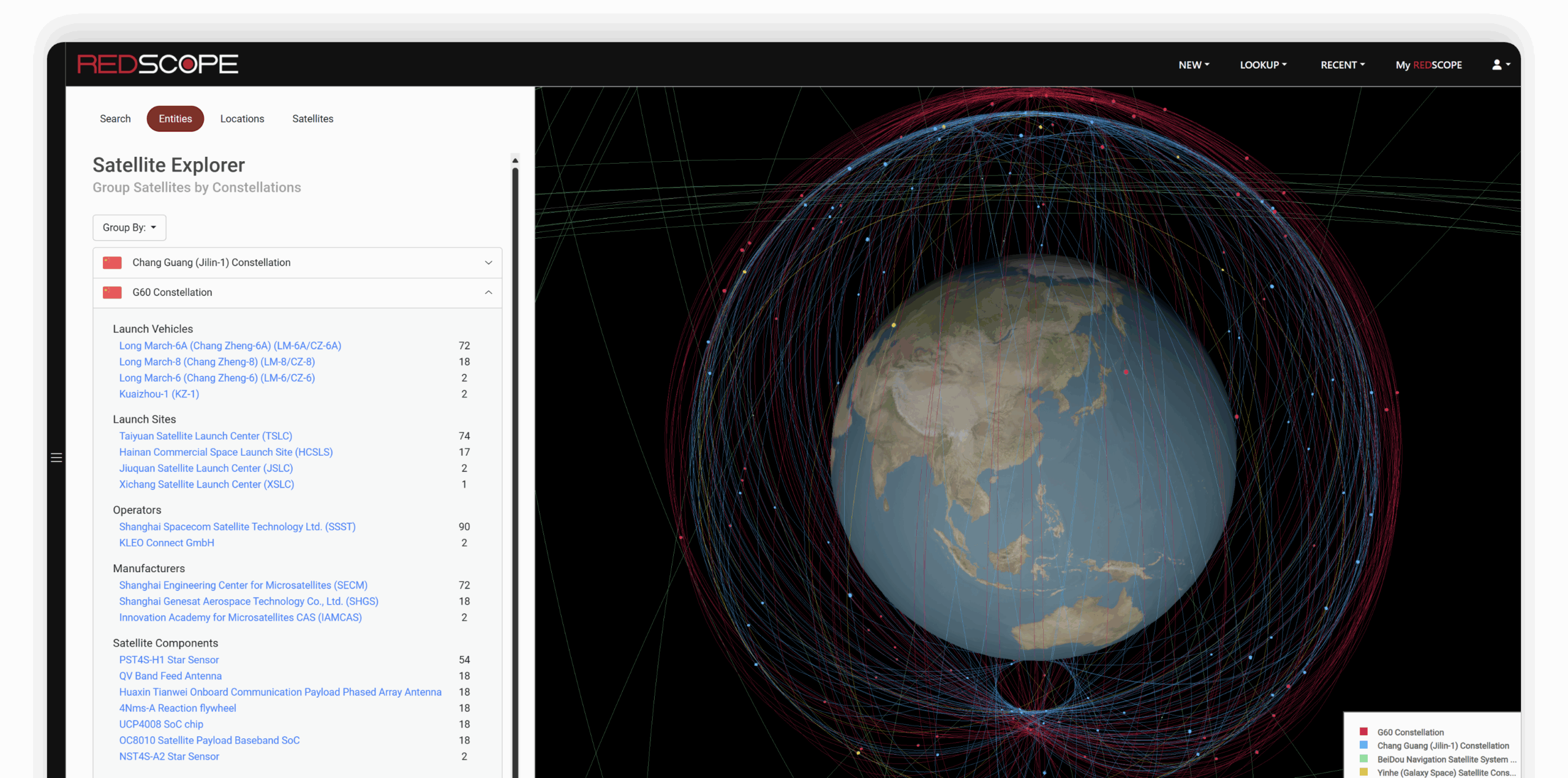The image size is (1568, 778).
Task: Click the China flag beside Chang Guang Constellation
Action: tap(112, 262)
